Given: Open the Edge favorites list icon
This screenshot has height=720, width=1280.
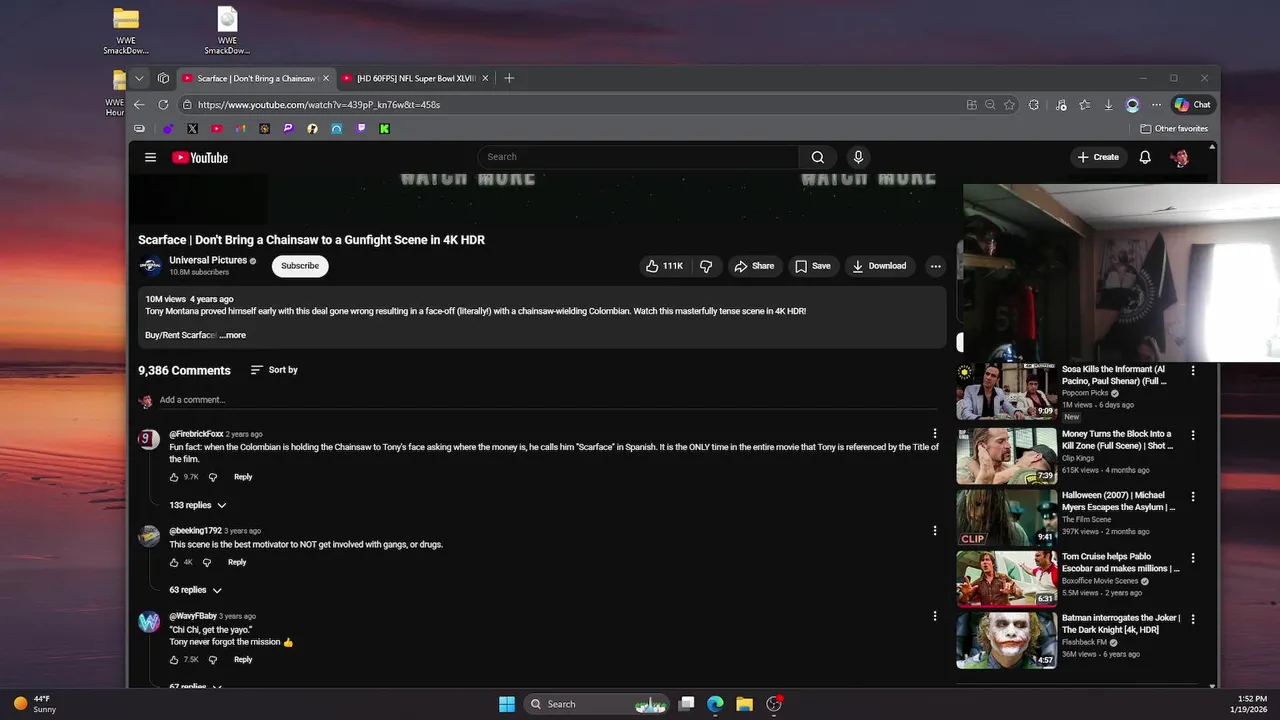Looking at the screenshot, I should (1084, 104).
